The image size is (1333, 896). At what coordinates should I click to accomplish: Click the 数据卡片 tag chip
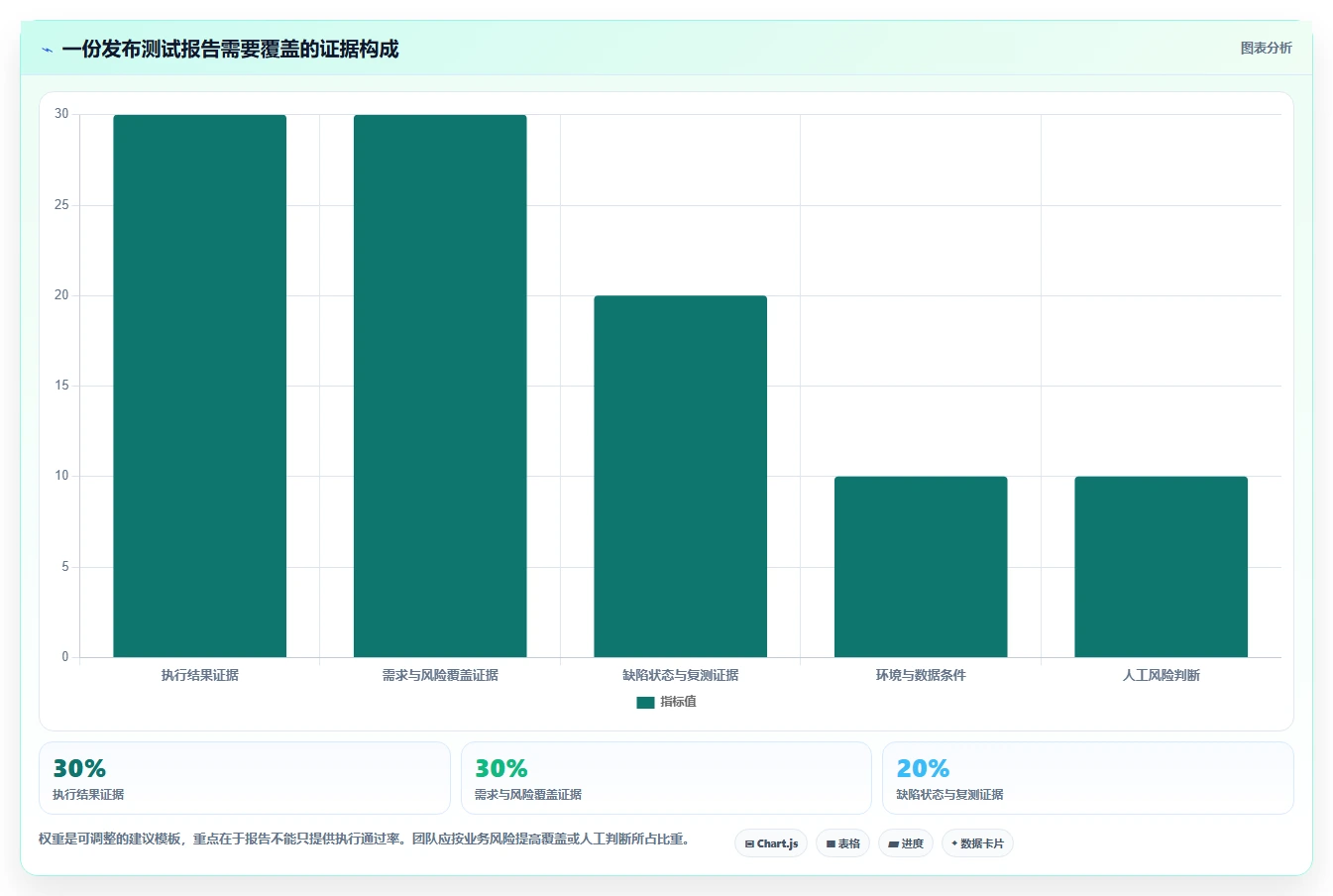(x=977, y=843)
